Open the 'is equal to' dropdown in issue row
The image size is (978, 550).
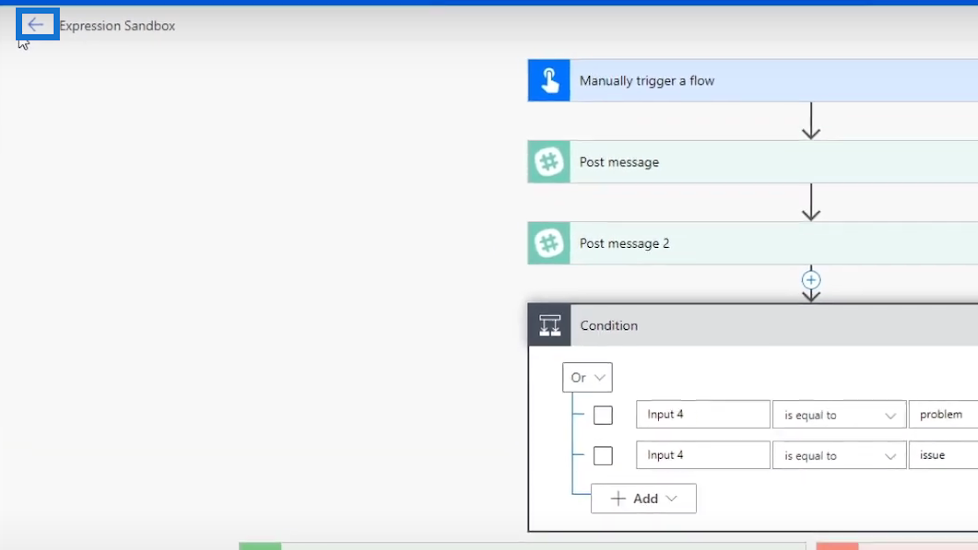(839, 455)
